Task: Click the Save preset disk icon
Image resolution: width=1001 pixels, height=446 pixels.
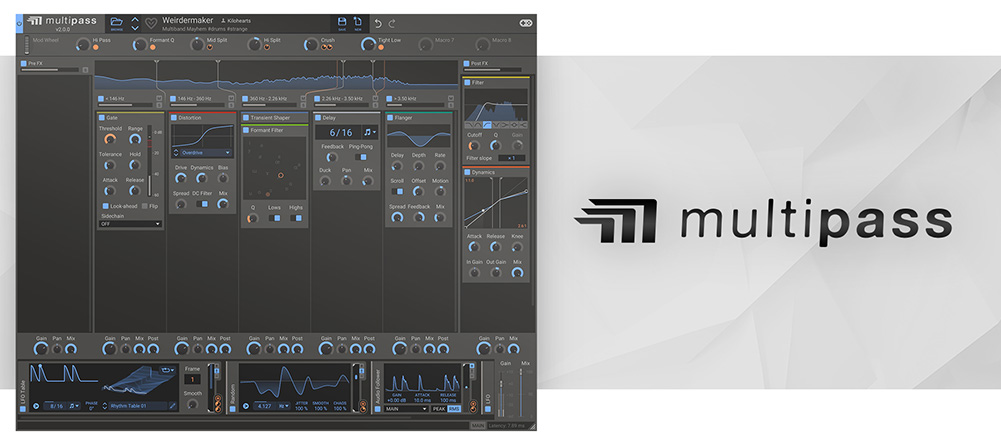Action: pos(342,21)
